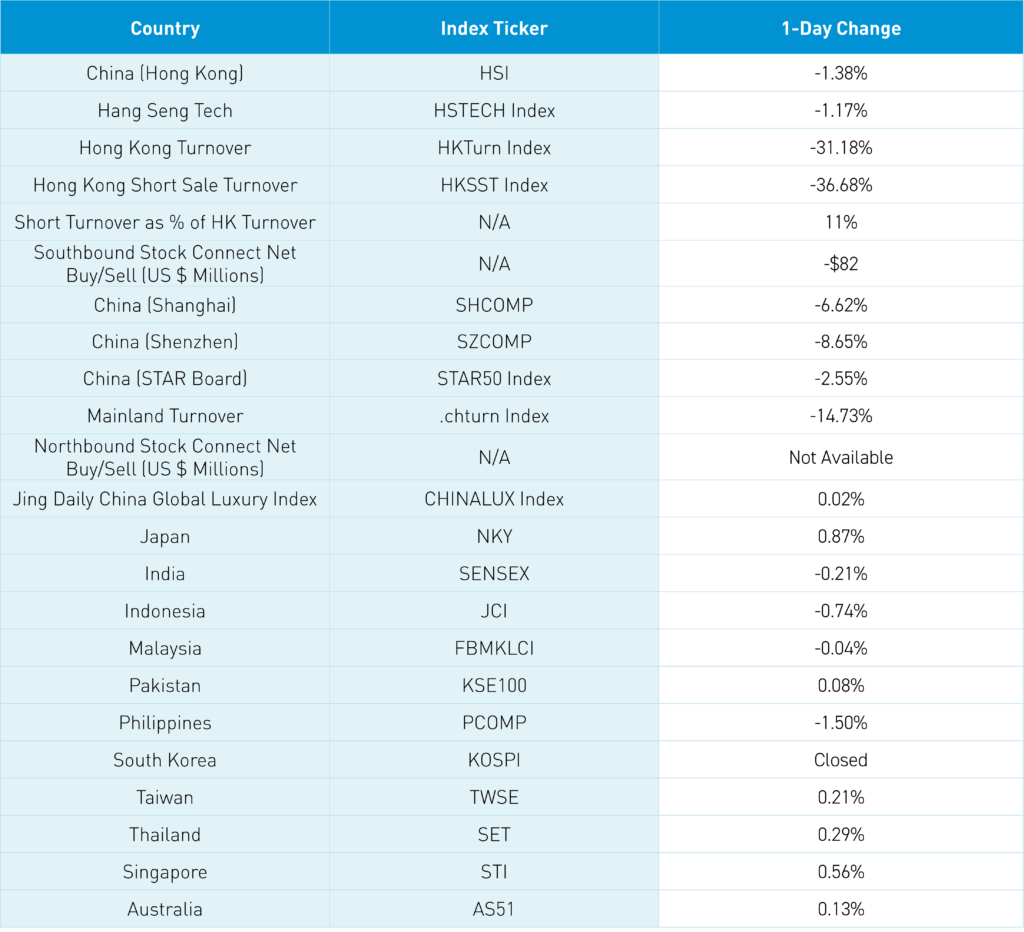
Task: Click Australia's 0.13% change value
Action: tap(841, 909)
